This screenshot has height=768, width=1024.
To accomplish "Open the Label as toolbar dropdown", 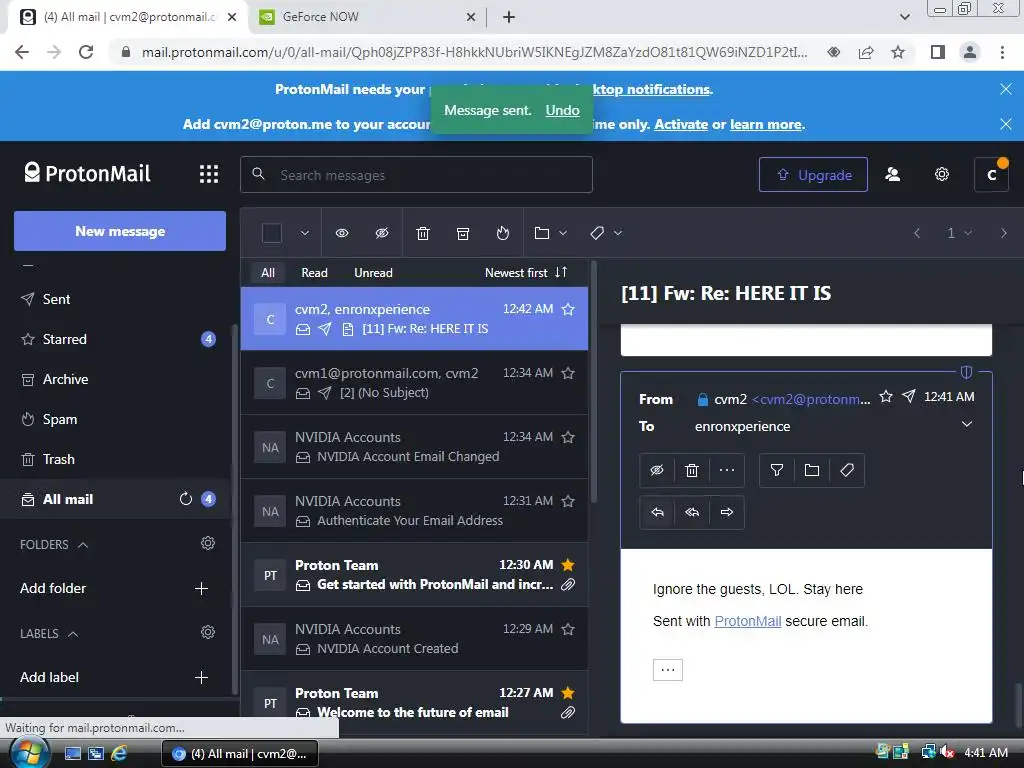I will (606, 233).
